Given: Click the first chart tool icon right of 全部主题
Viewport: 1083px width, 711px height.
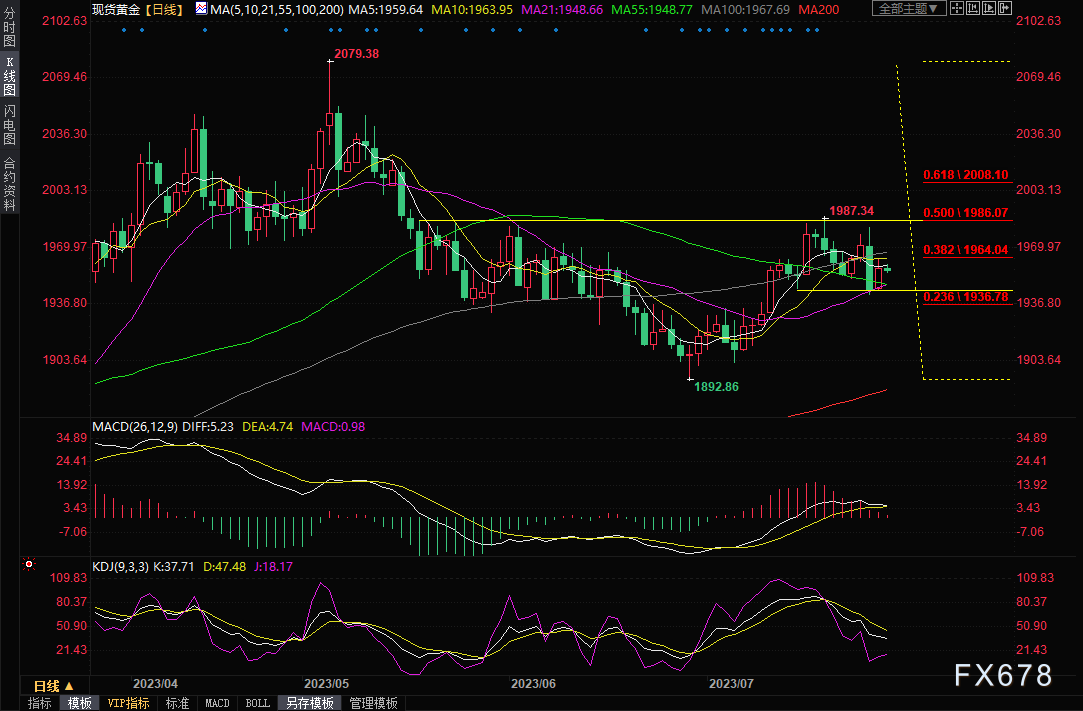Looking at the screenshot, I should pos(956,8).
